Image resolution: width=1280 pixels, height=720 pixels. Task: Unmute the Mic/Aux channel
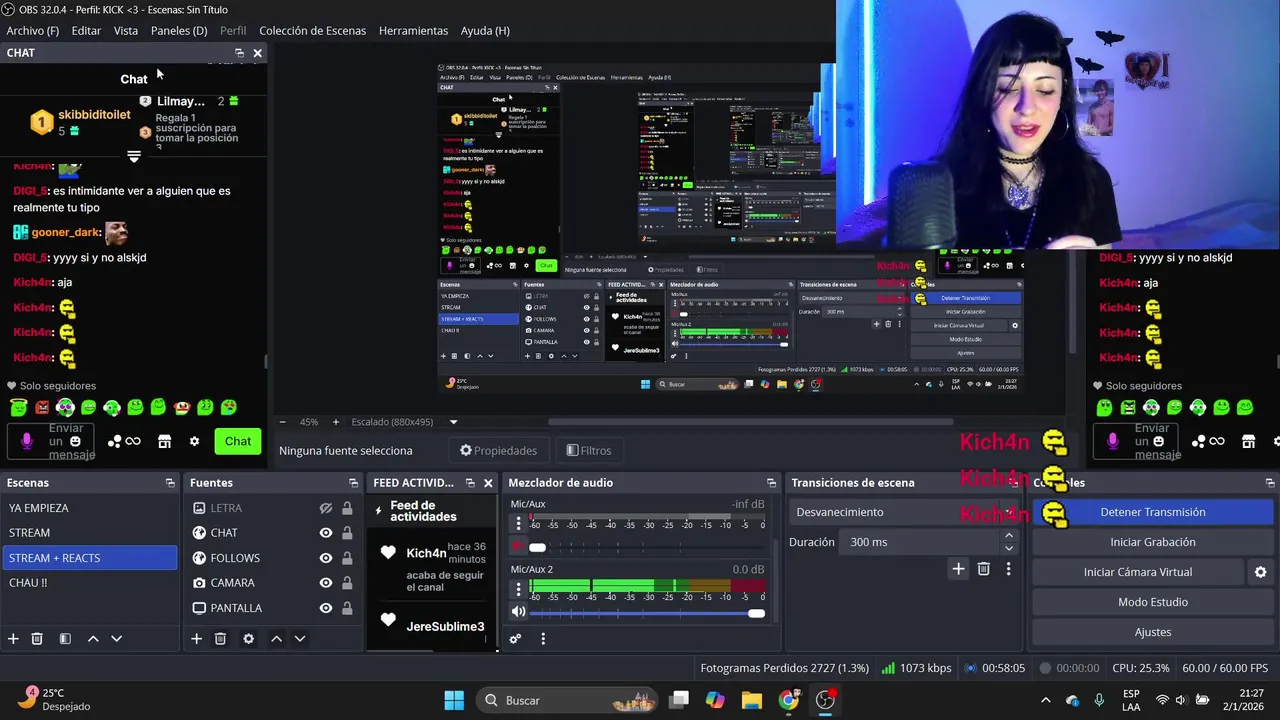[x=518, y=547]
